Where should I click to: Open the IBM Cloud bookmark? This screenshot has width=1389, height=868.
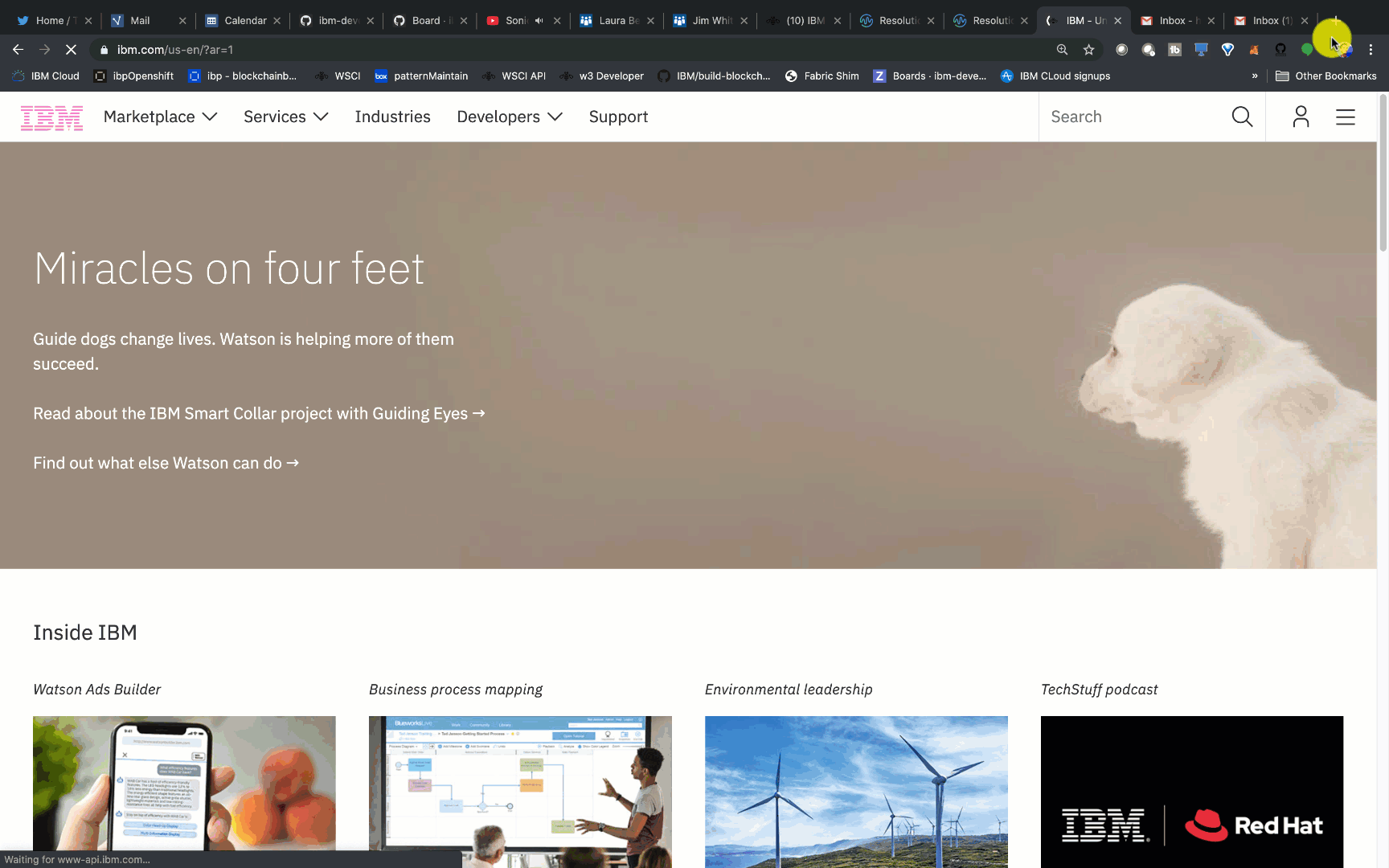point(46,76)
